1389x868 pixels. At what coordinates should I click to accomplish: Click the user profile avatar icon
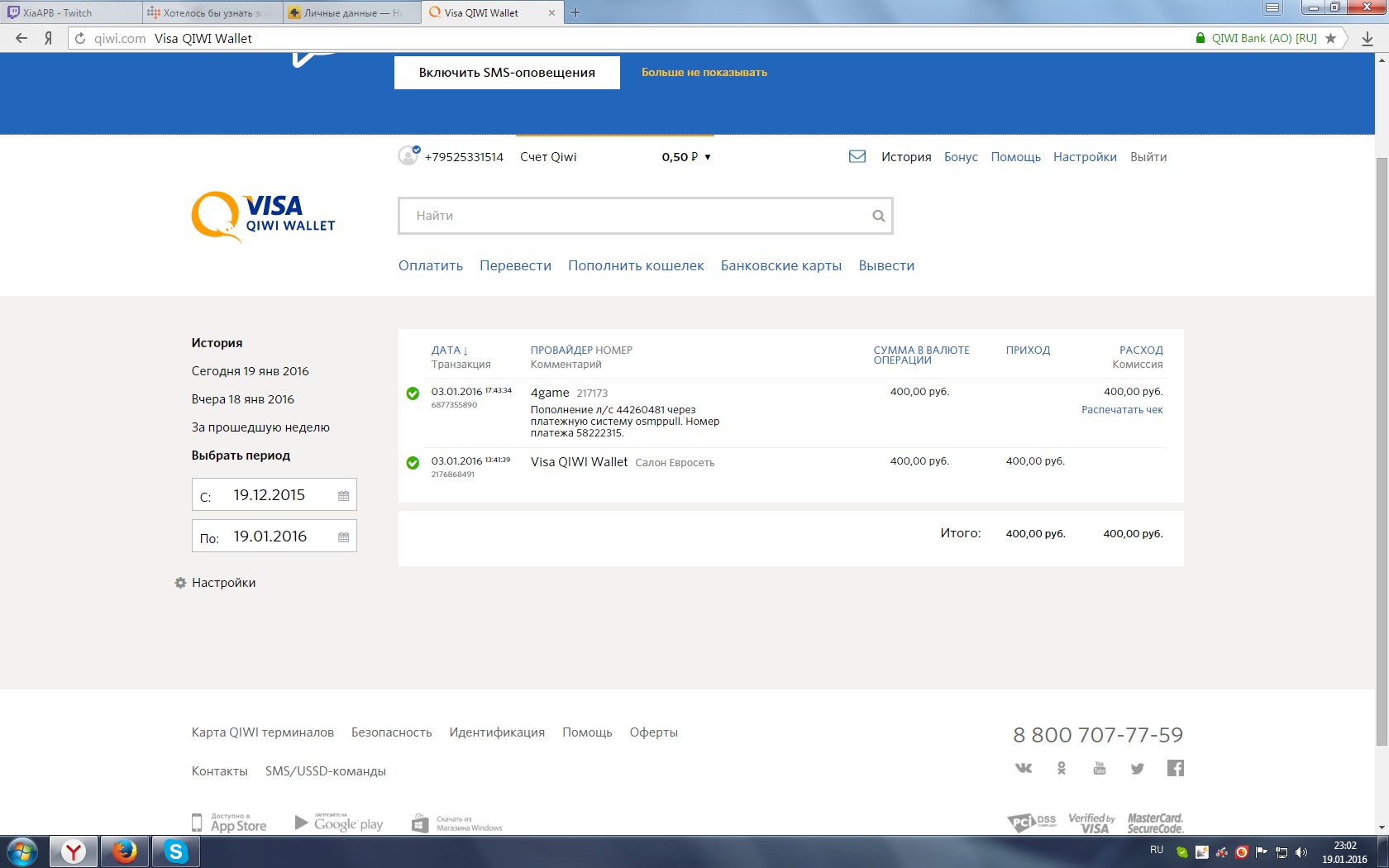point(408,155)
